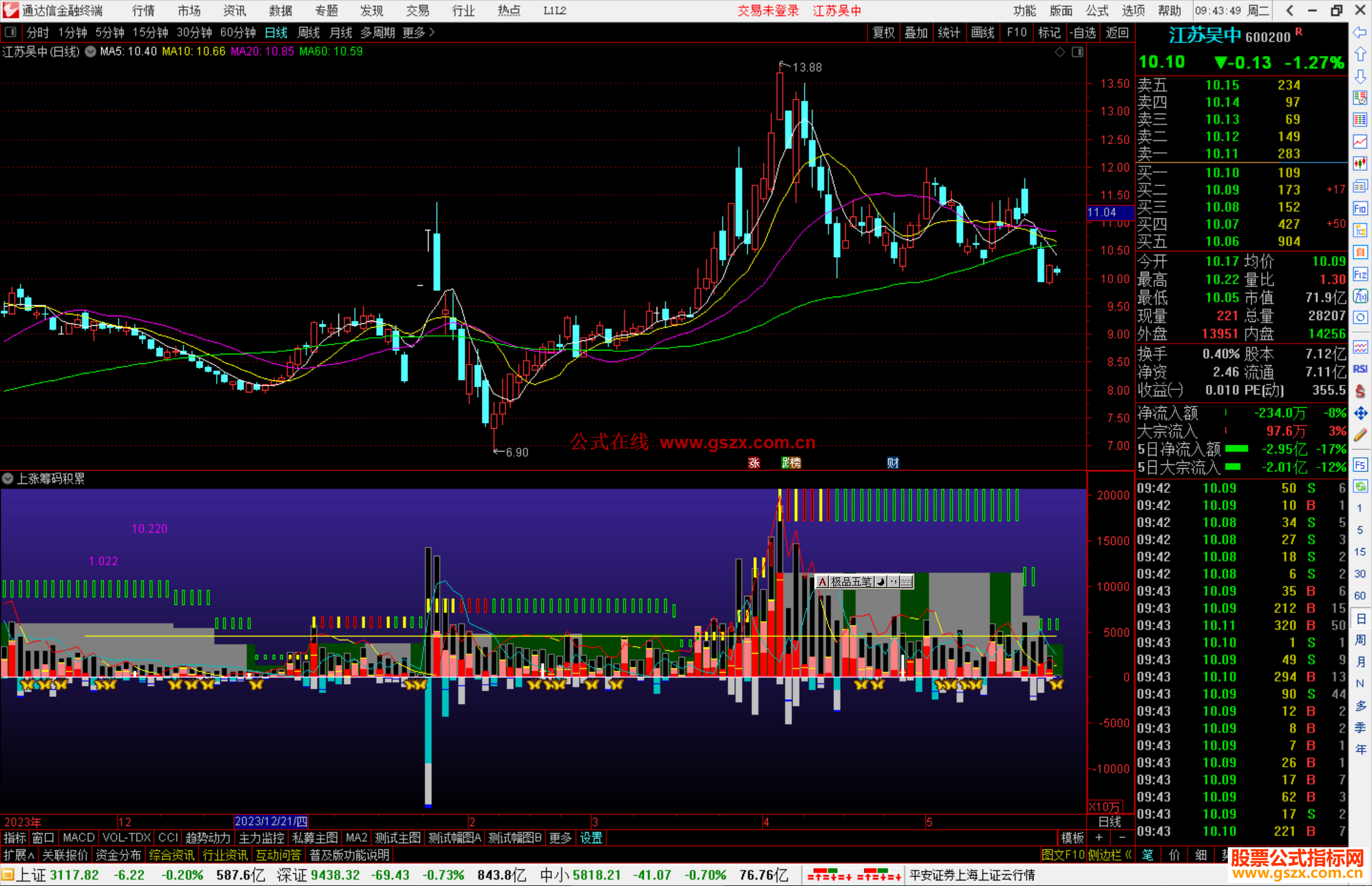Click the four-way move arrows icon
This screenshot has width=1372, height=886.
[1360, 413]
